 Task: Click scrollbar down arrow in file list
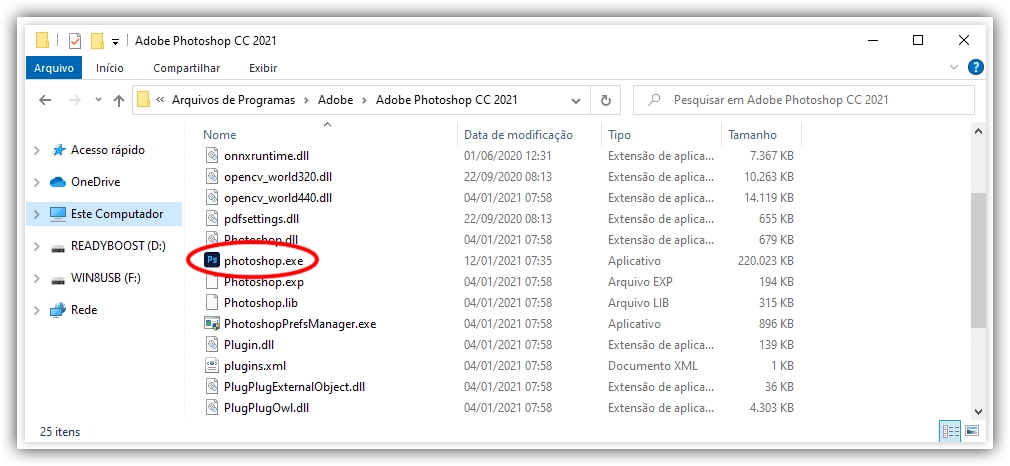click(x=978, y=411)
